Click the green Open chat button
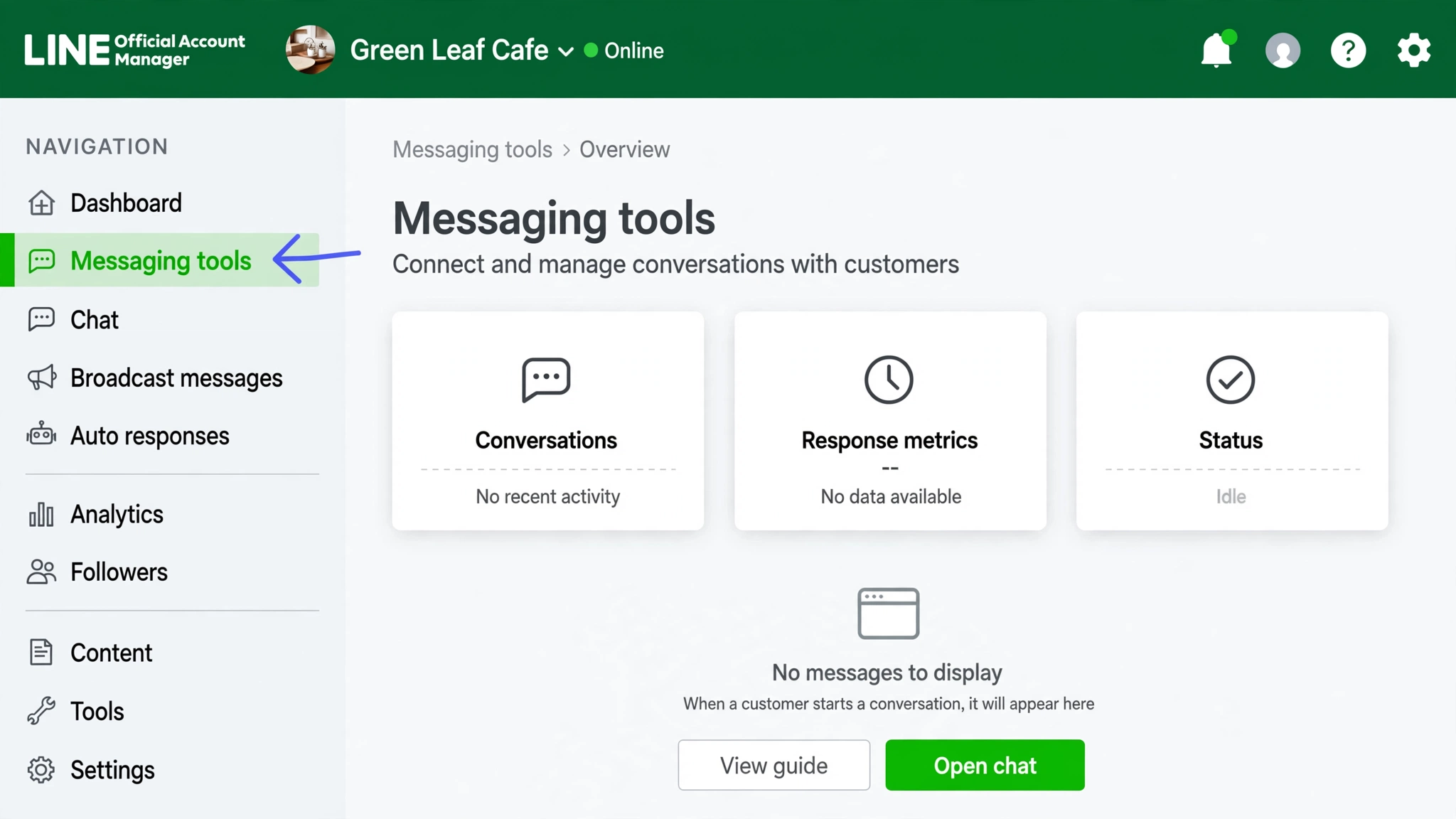 985,765
